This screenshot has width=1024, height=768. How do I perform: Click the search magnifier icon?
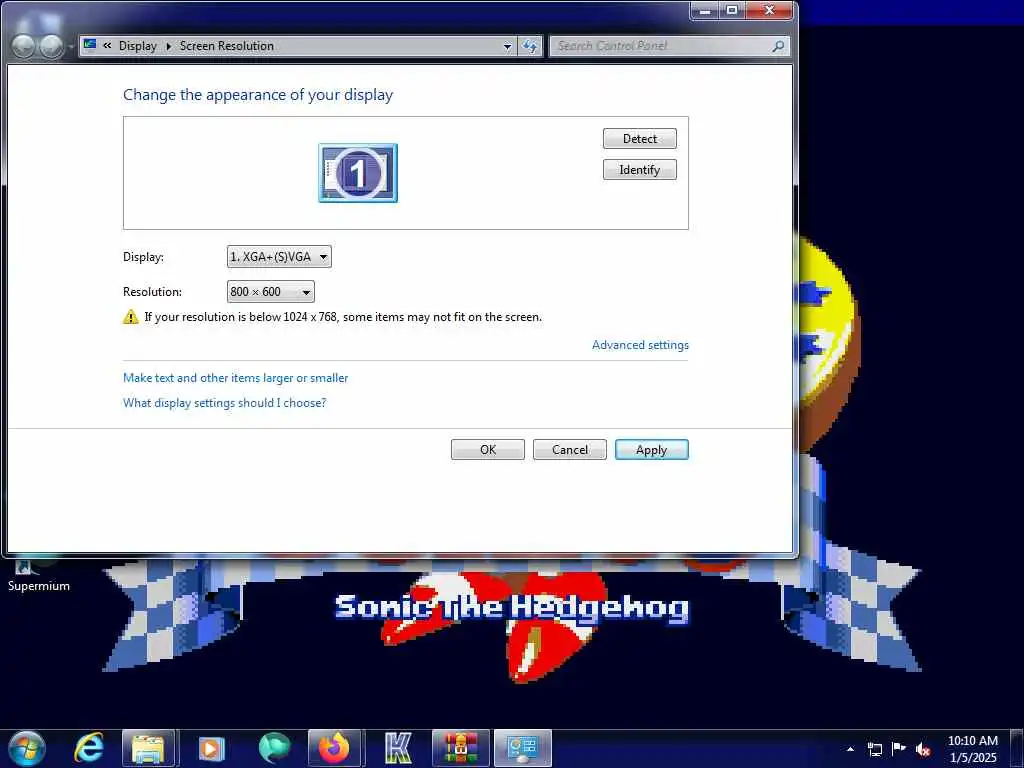click(778, 46)
